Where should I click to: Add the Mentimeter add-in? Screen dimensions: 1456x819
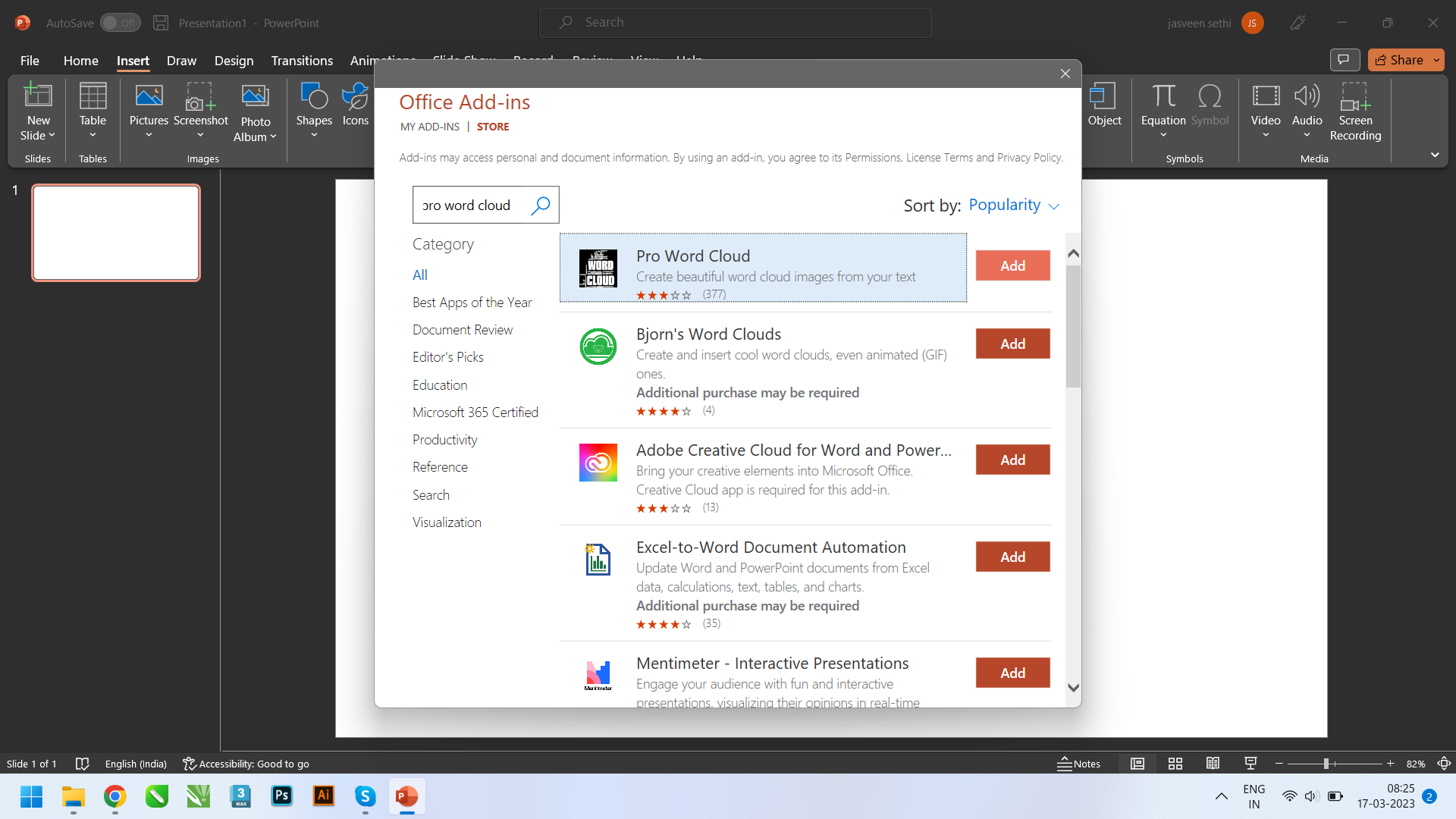[1012, 673]
